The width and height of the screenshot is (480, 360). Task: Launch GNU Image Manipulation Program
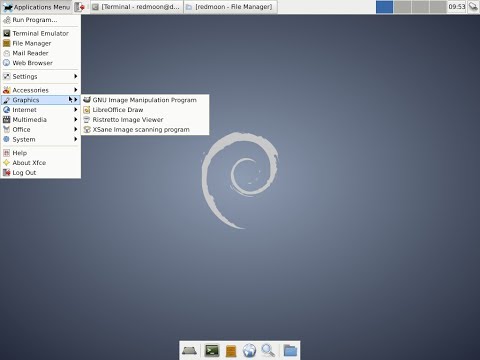click(x=145, y=100)
